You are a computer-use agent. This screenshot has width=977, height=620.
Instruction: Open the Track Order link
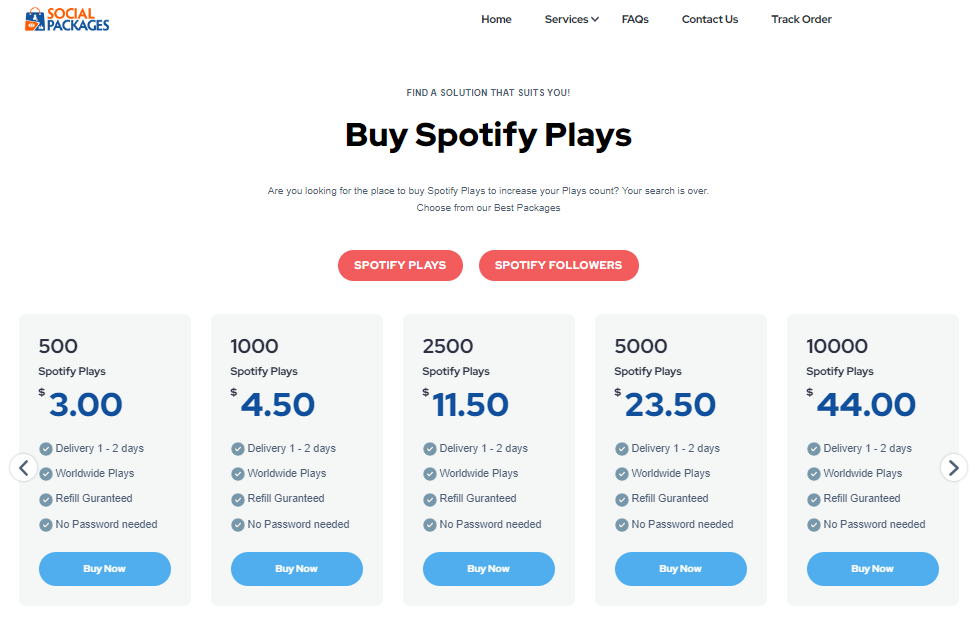pyautogui.click(x=801, y=19)
